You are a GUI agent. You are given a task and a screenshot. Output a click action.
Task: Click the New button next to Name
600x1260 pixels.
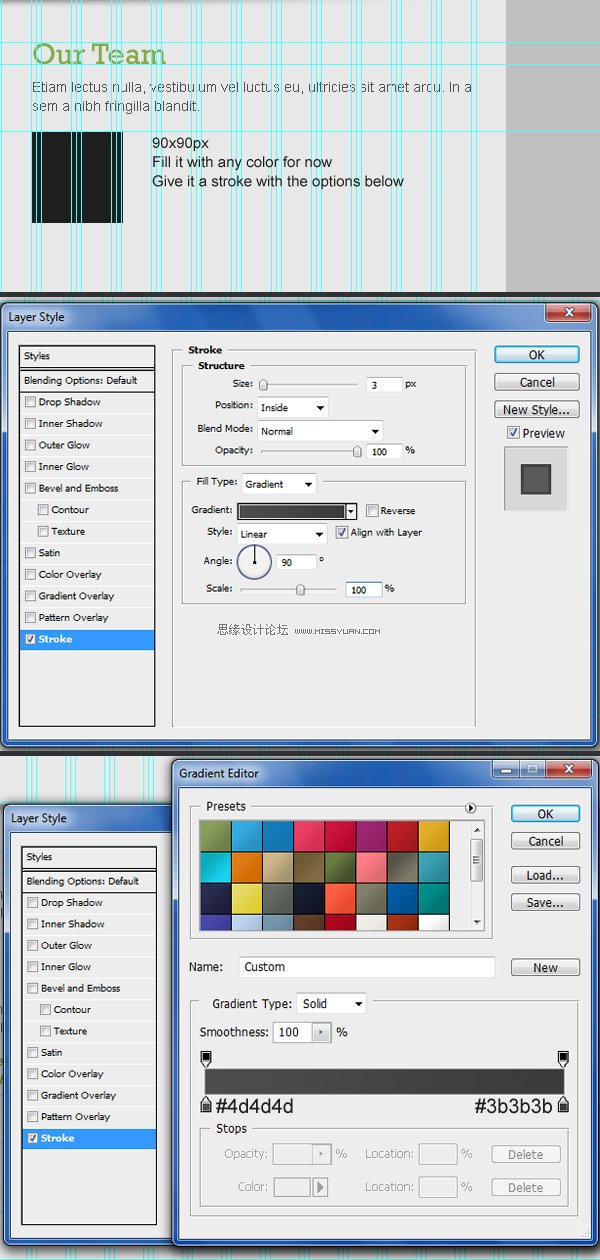(546, 968)
